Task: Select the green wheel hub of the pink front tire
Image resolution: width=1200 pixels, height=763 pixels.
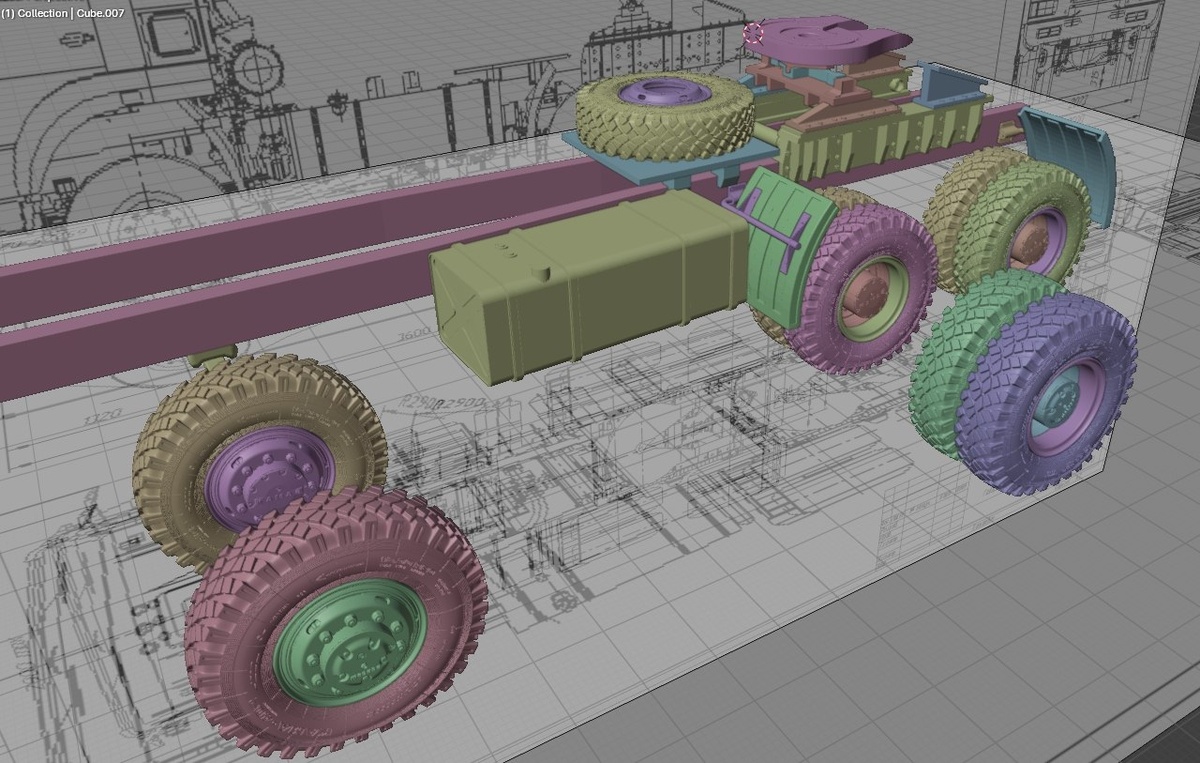Action: pos(350,641)
